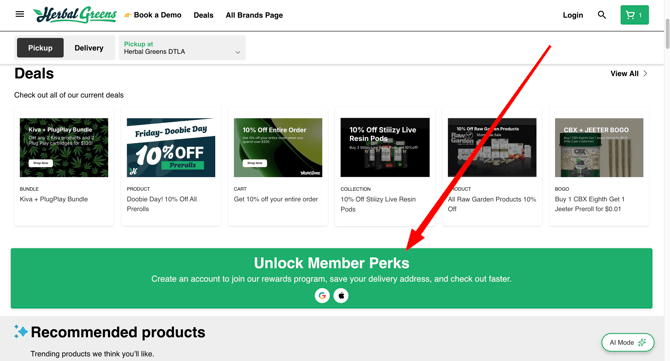Screen dimensions: 670x361
Task: Select the CBX + Jeeter BOGO deal card
Action: (599, 167)
